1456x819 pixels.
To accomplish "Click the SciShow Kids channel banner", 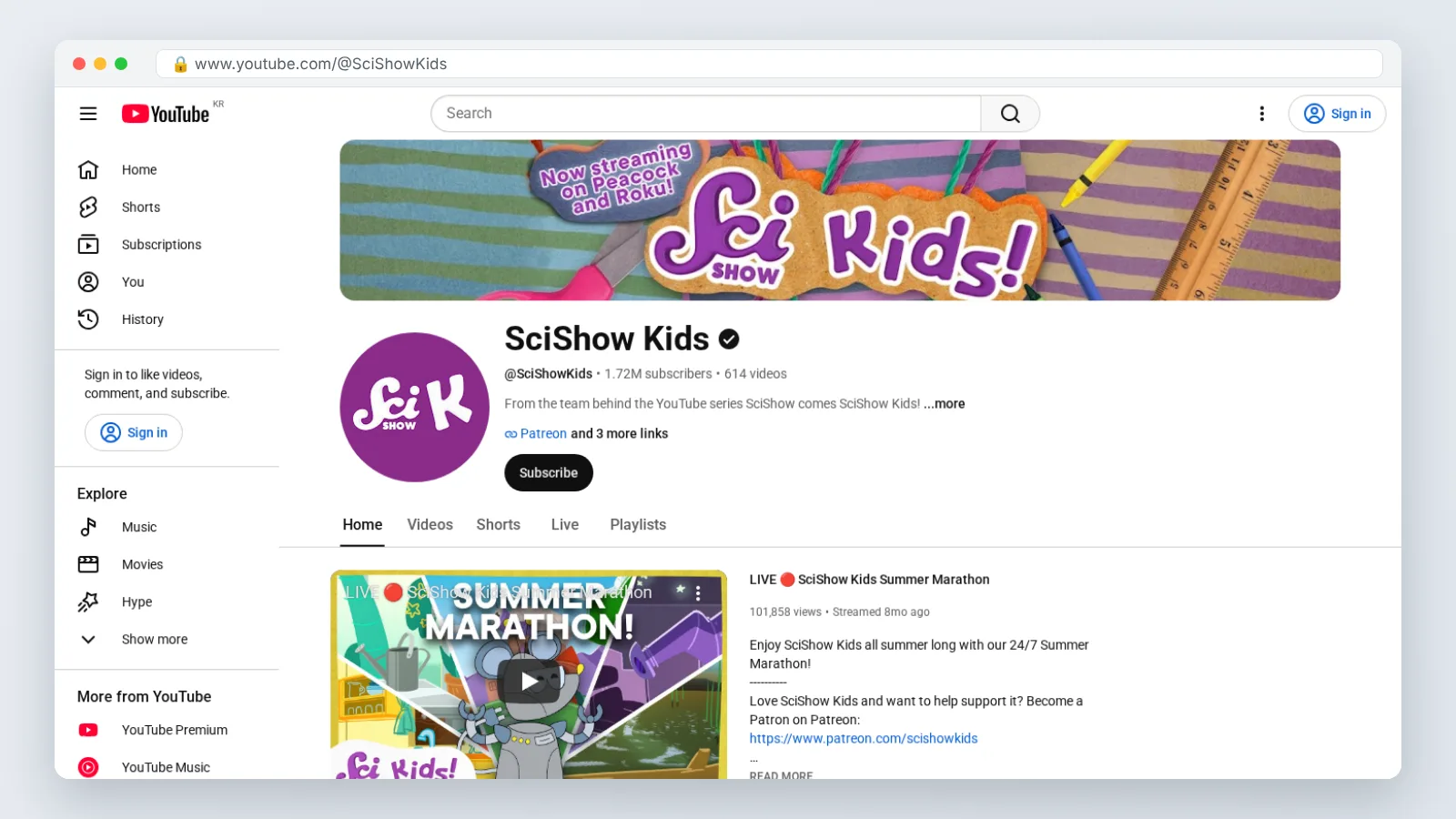I will (840, 220).
